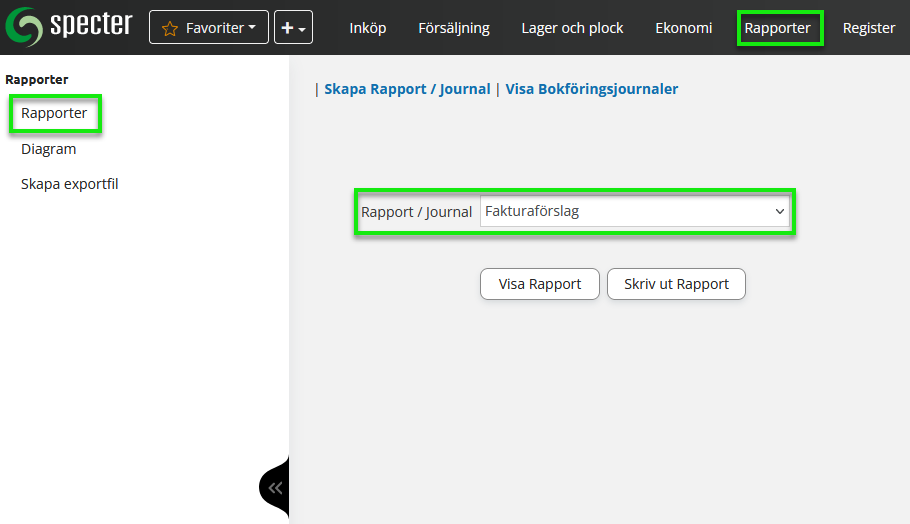Open the Register menu

coord(868,28)
